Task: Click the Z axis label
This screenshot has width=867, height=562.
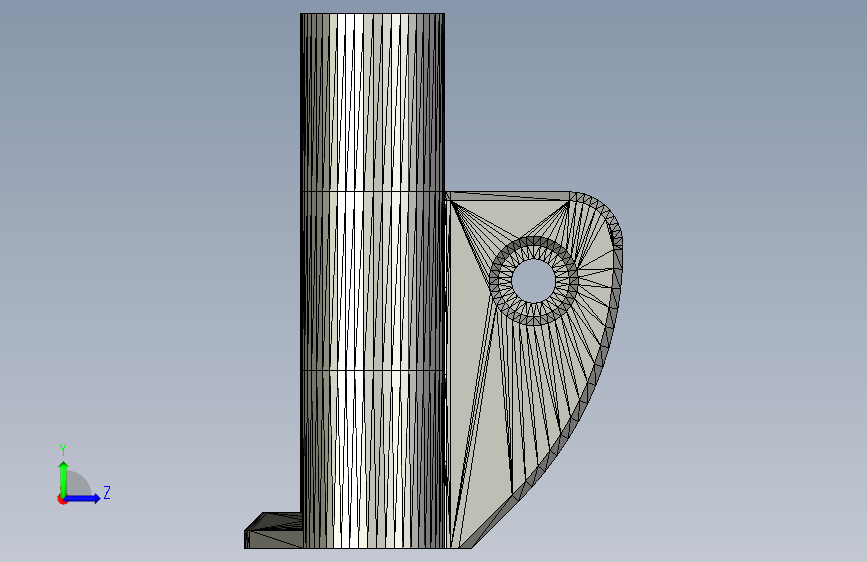Action: point(107,492)
